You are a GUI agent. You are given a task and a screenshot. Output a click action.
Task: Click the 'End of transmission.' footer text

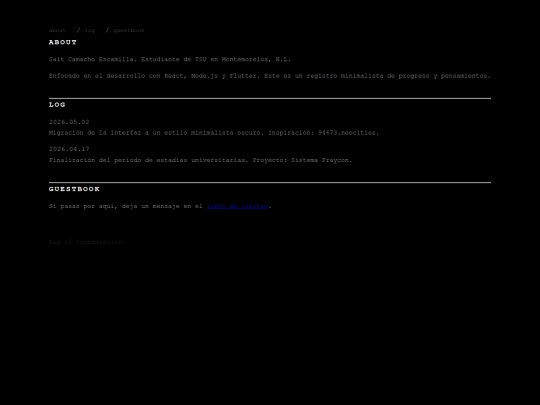(87, 242)
